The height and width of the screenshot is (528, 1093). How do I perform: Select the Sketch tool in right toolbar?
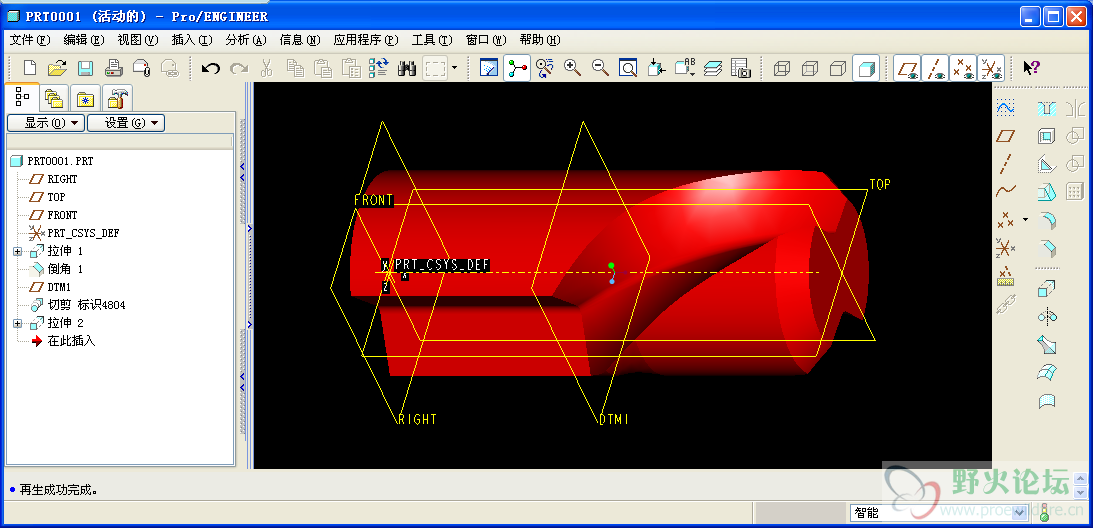coord(1005,108)
